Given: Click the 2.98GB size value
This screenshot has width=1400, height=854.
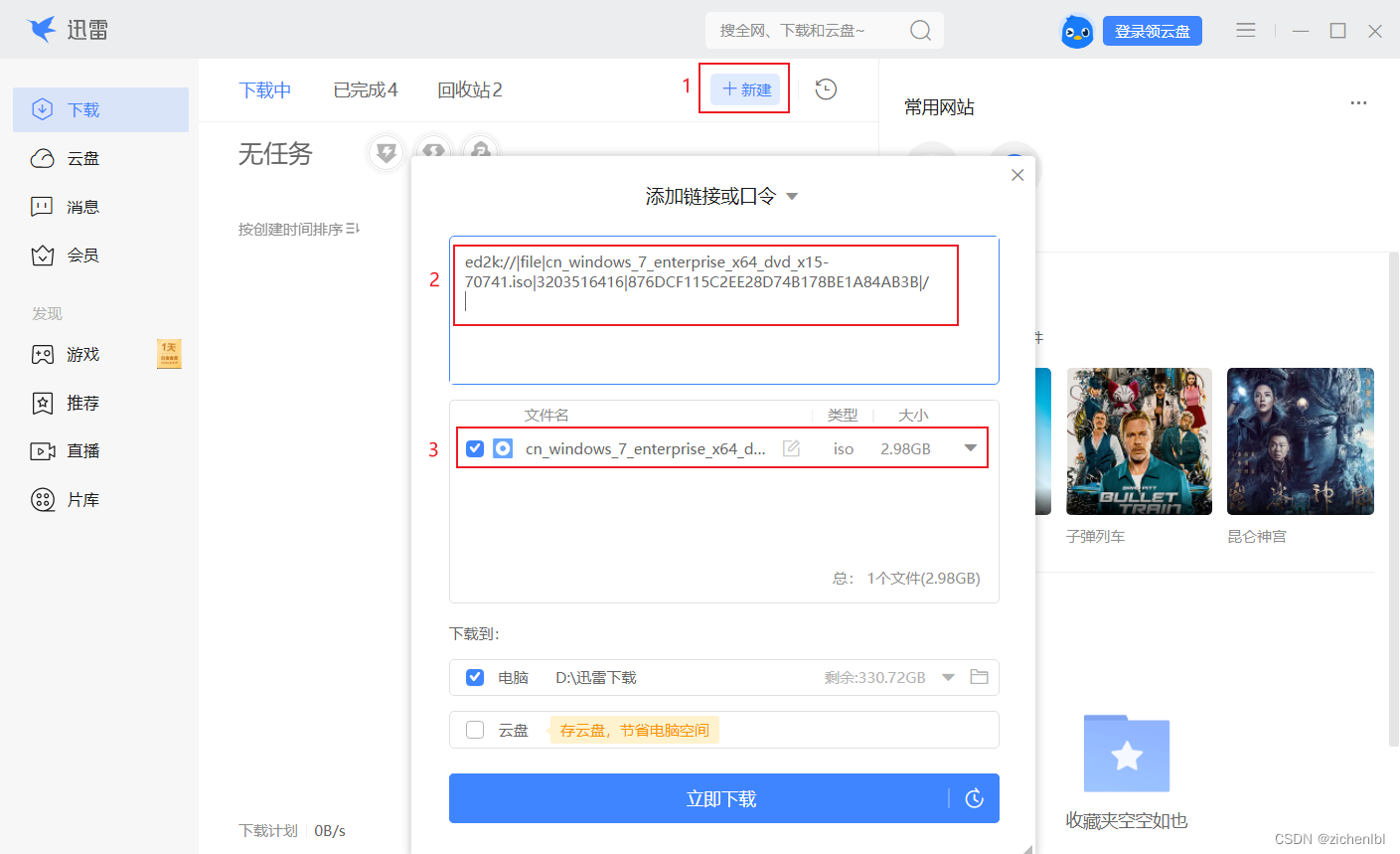Looking at the screenshot, I should [x=905, y=448].
